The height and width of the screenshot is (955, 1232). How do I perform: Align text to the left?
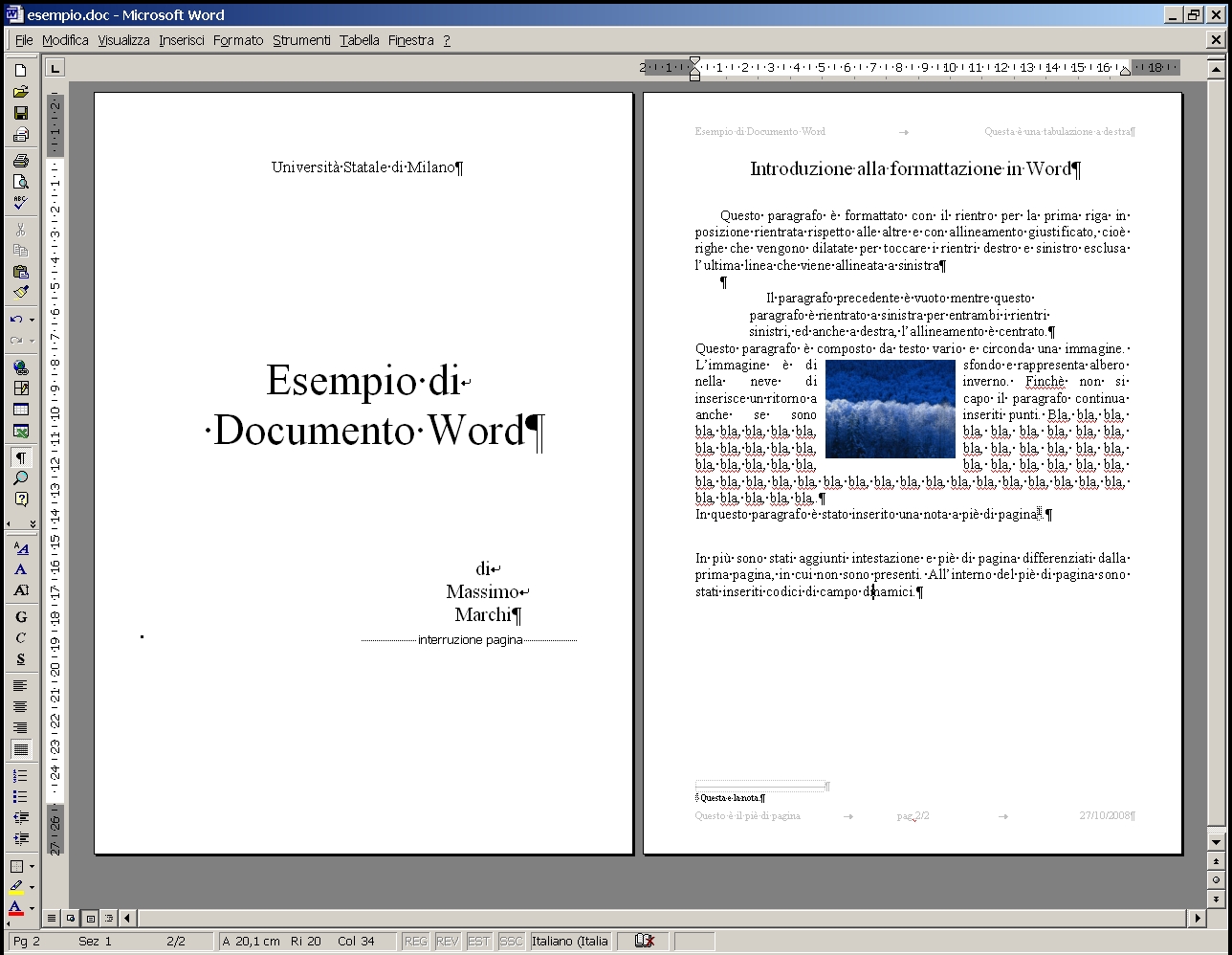pyautogui.click(x=20, y=686)
